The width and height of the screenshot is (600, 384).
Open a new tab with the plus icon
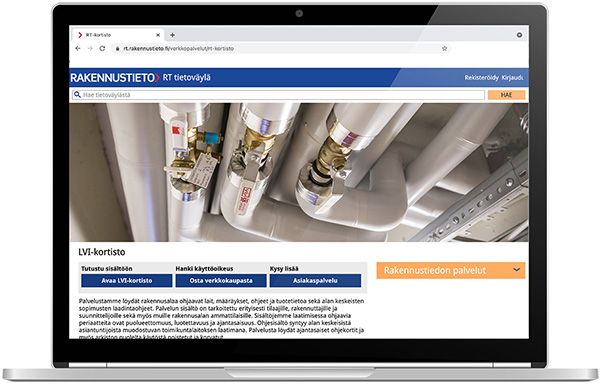173,35
